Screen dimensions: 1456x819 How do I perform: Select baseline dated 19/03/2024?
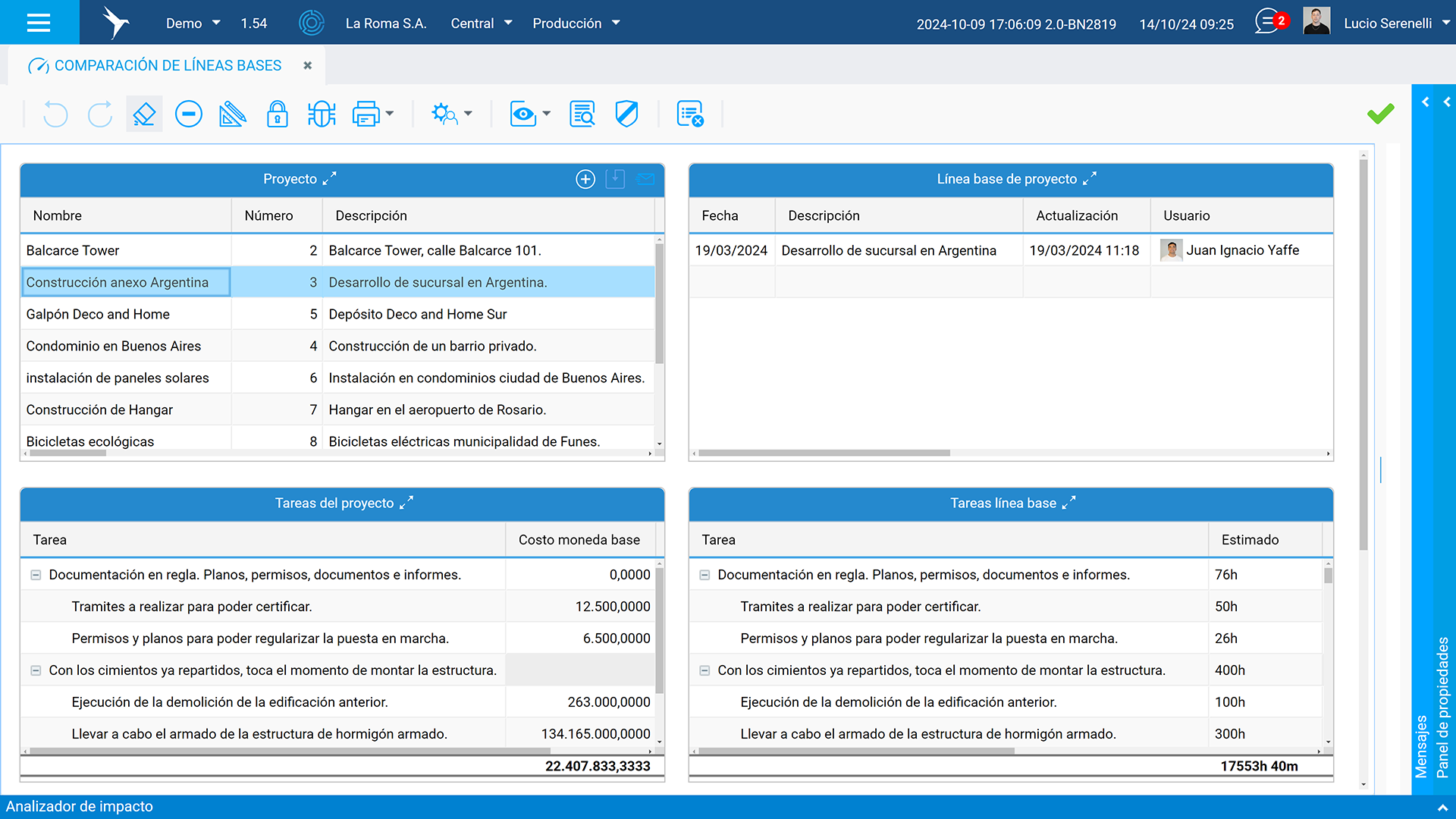coord(1011,250)
